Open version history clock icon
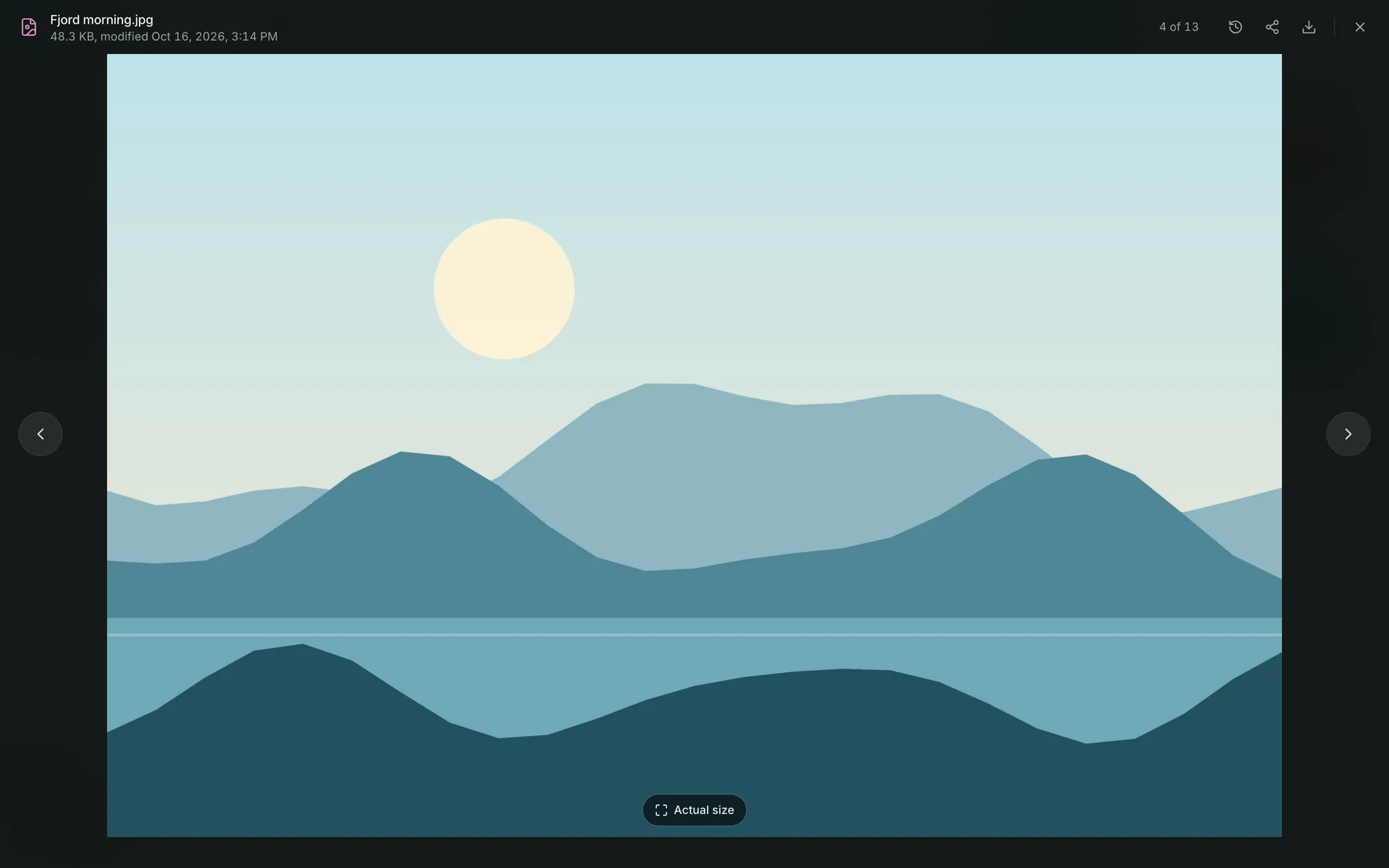 [x=1235, y=27]
